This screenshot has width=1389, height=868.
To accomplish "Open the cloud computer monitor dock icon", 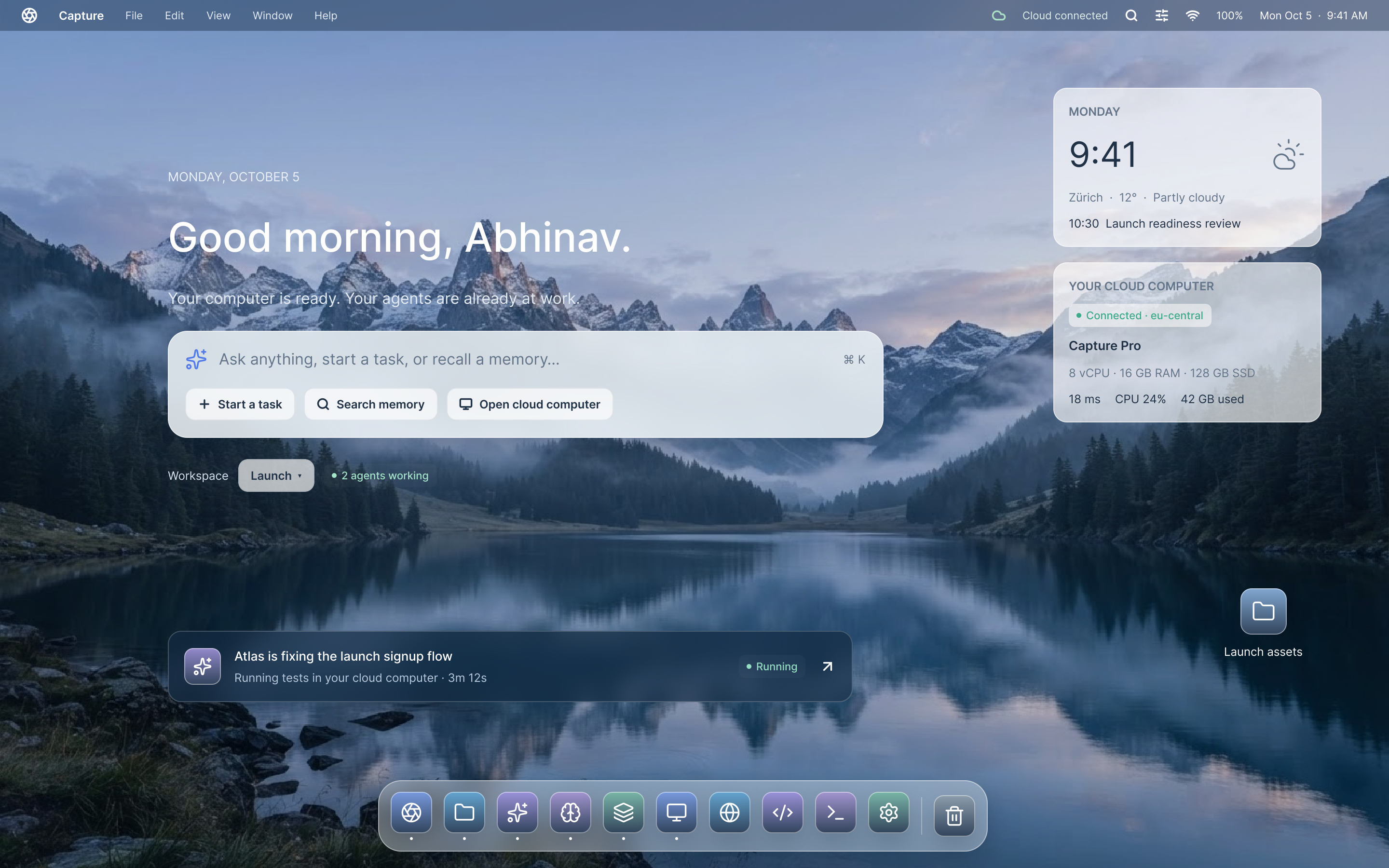I will pyautogui.click(x=677, y=813).
